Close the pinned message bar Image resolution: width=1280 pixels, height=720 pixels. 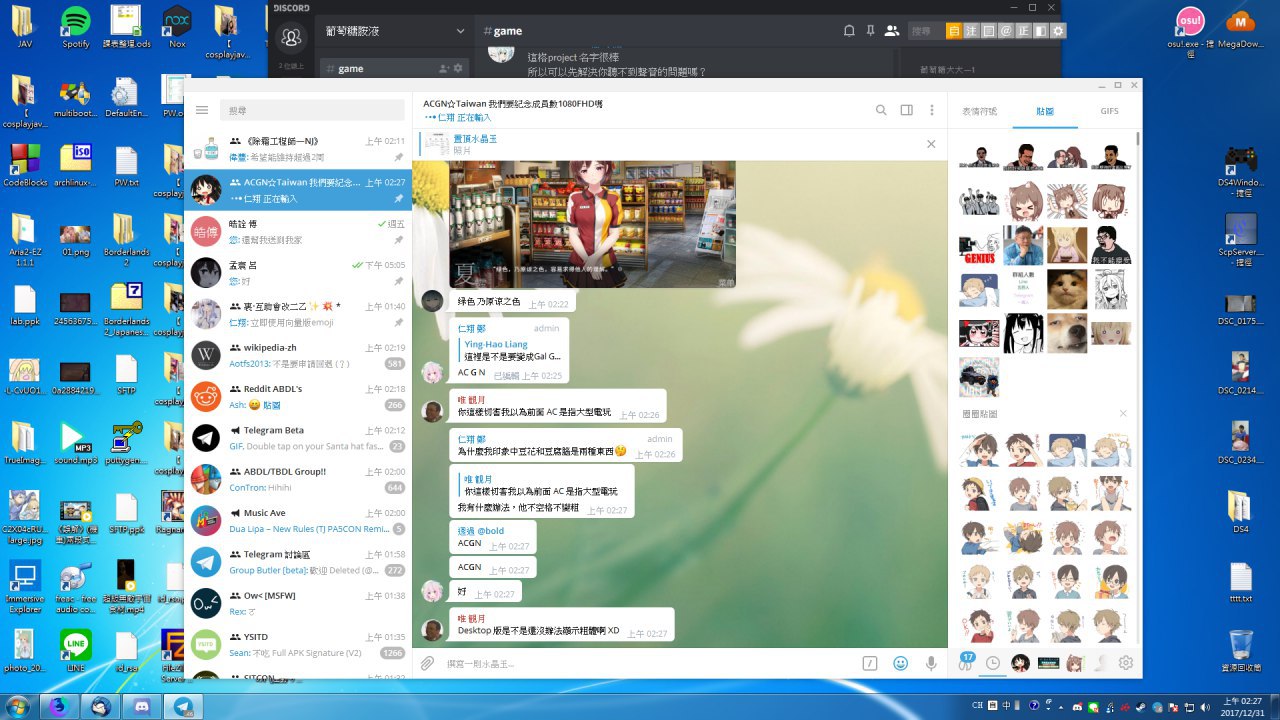coord(931,144)
